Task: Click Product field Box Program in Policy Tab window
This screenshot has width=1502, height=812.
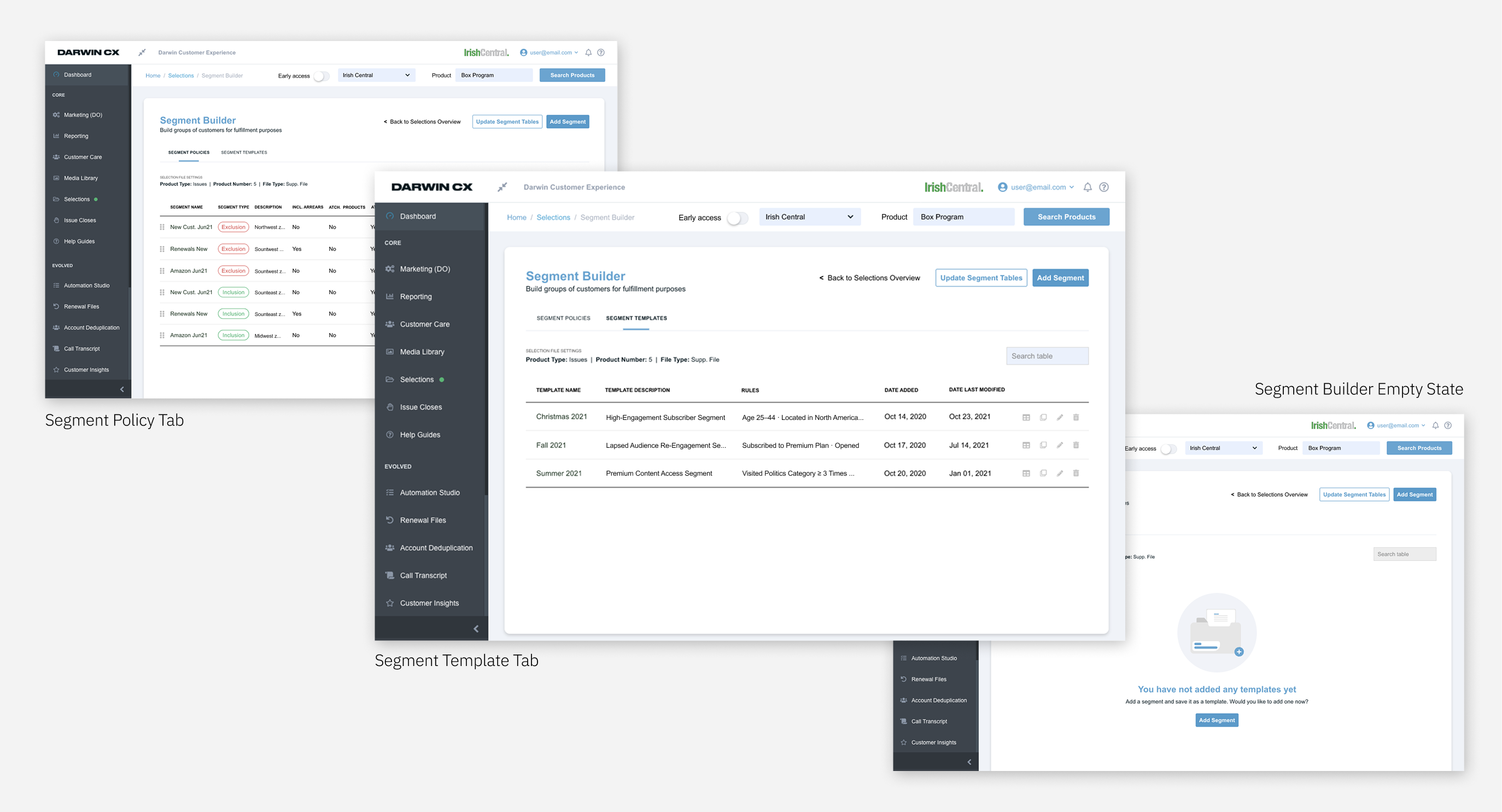Action: [x=494, y=75]
